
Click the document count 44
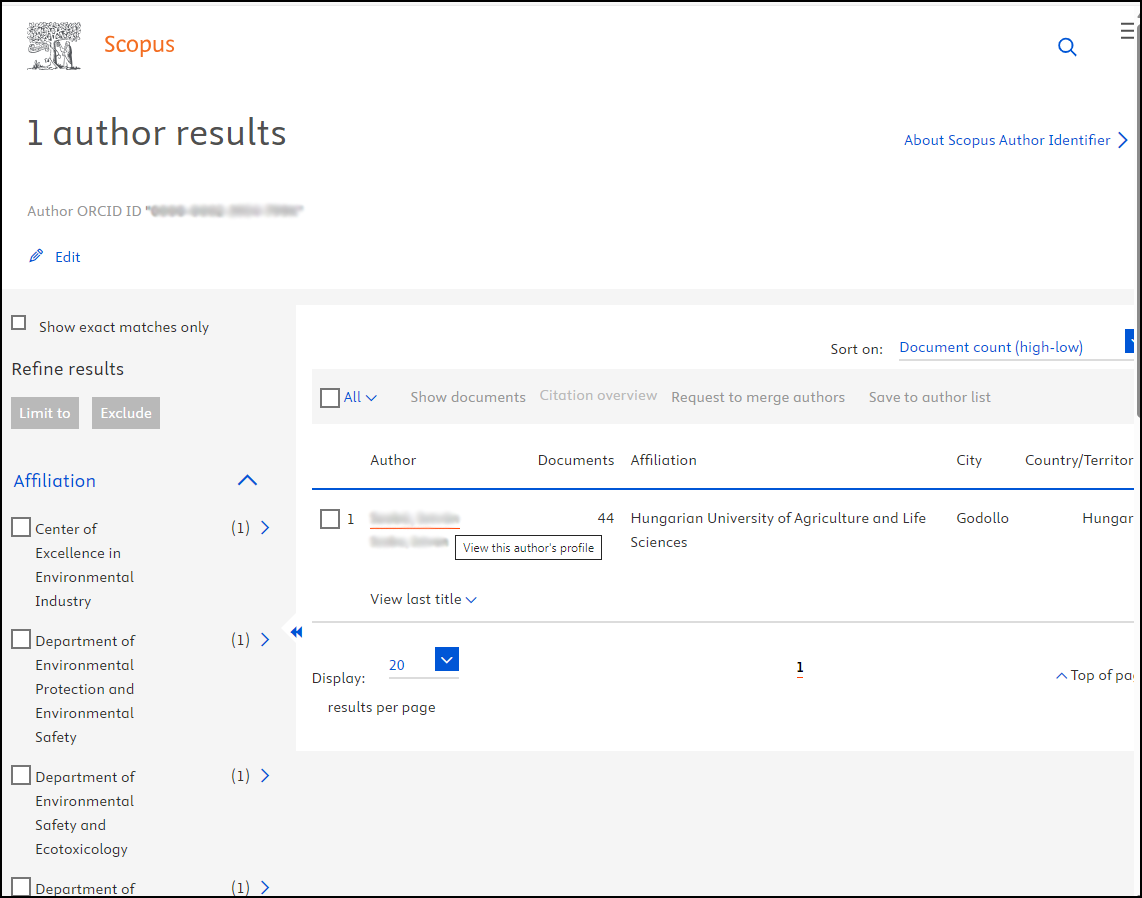[x=605, y=518]
